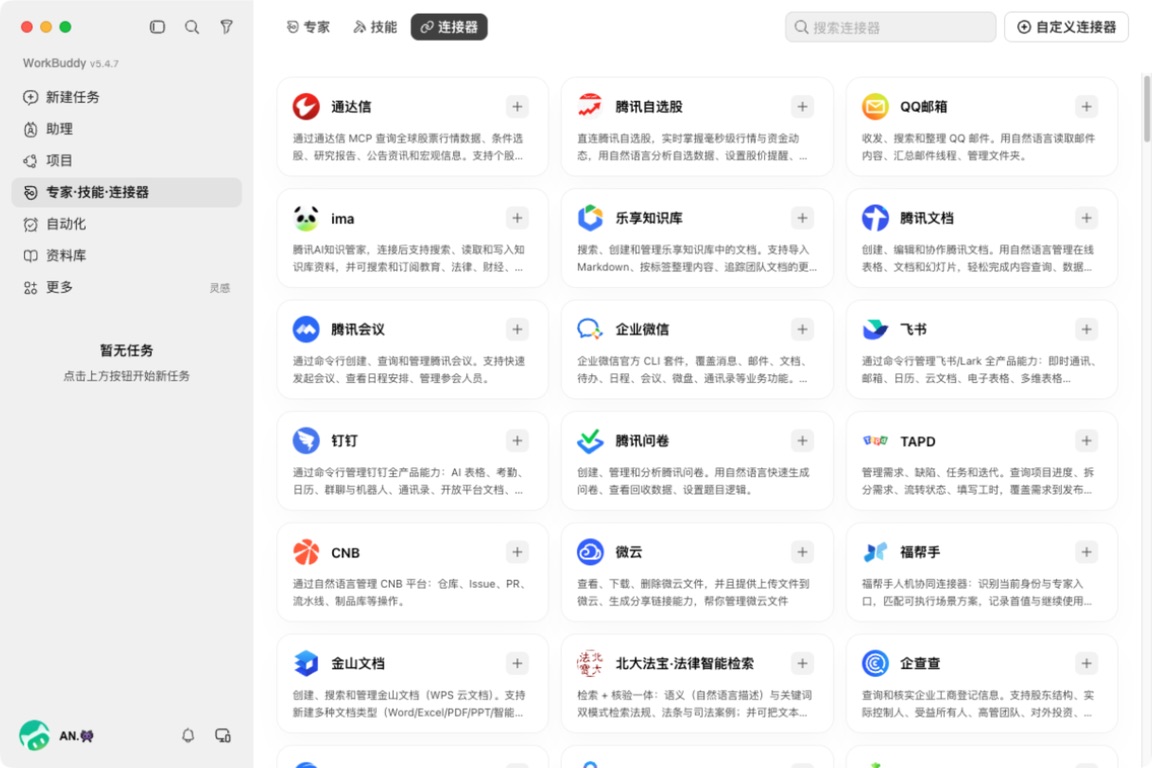
Task: Click the 钉钉 blue wing logo icon
Action: (x=306, y=441)
